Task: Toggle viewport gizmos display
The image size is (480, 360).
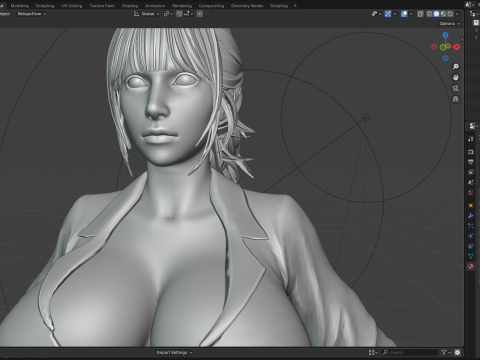Action: click(388, 14)
